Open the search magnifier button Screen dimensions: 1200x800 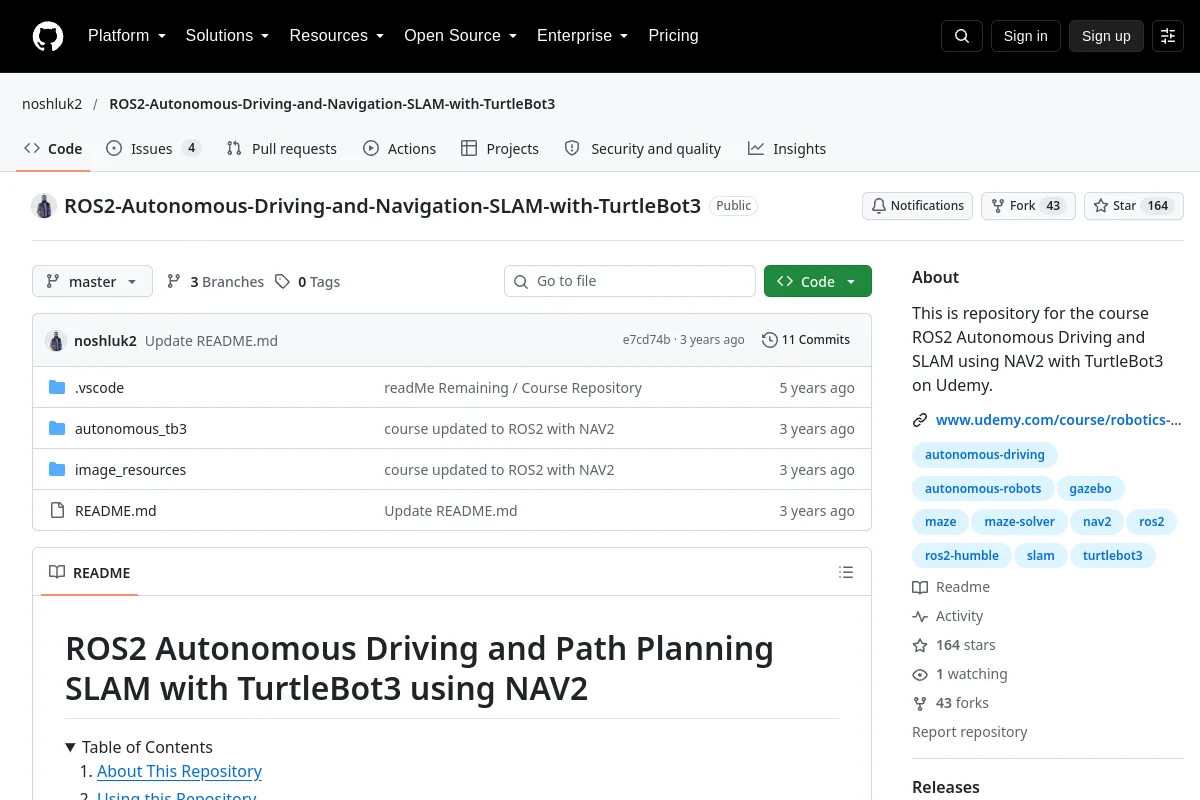[962, 36]
